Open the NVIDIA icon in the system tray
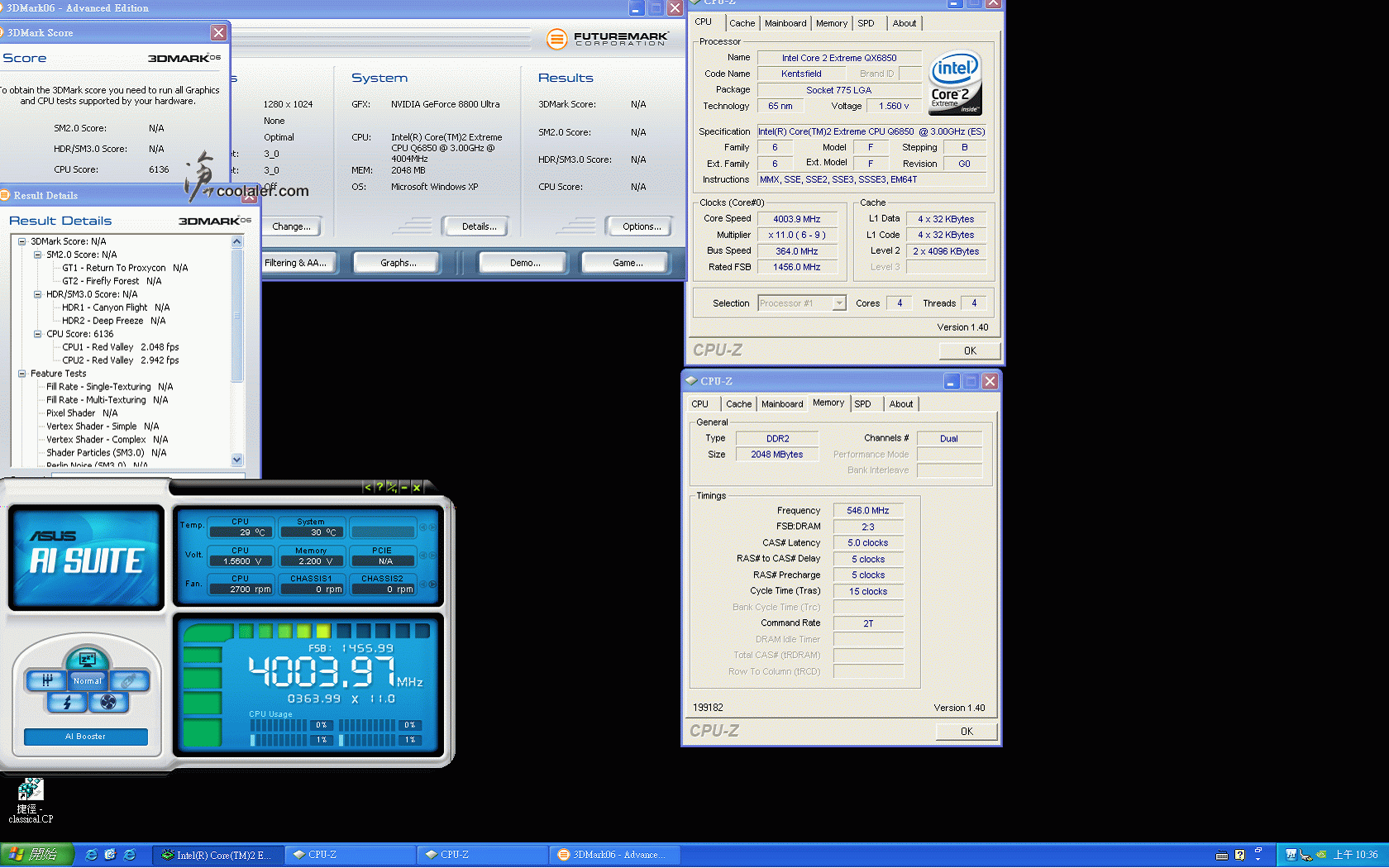Image resolution: width=1389 pixels, height=868 pixels. tap(1321, 855)
